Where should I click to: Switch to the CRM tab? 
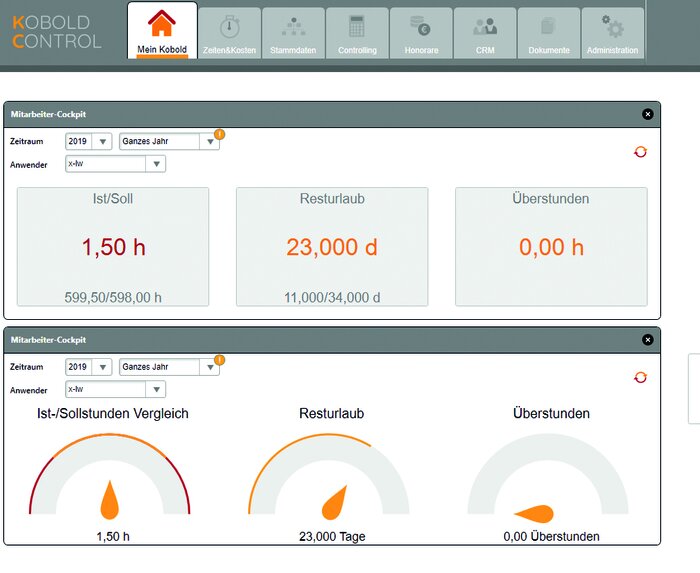485,33
